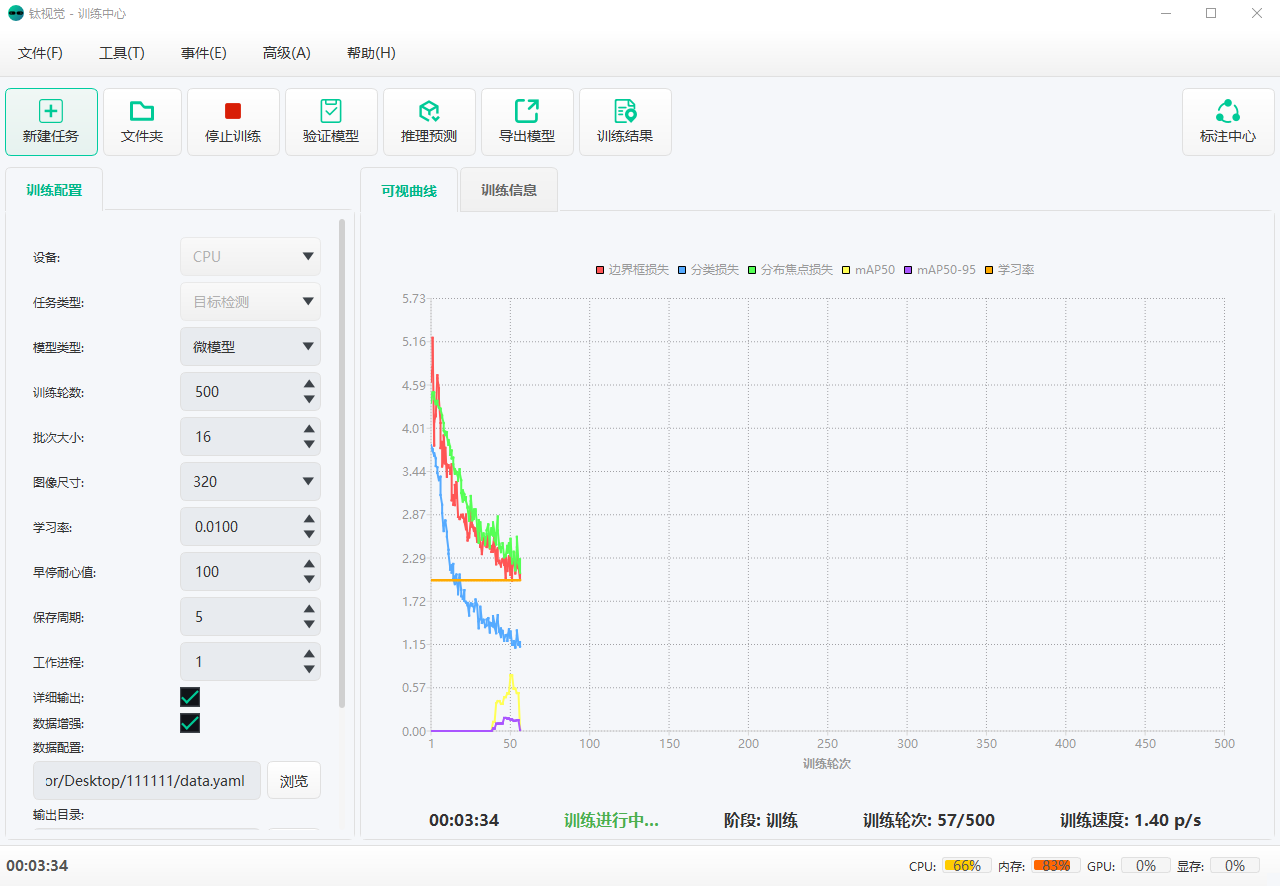1280x886 pixels.
Task: Open the 高级(A) menu
Action: pos(286,53)
